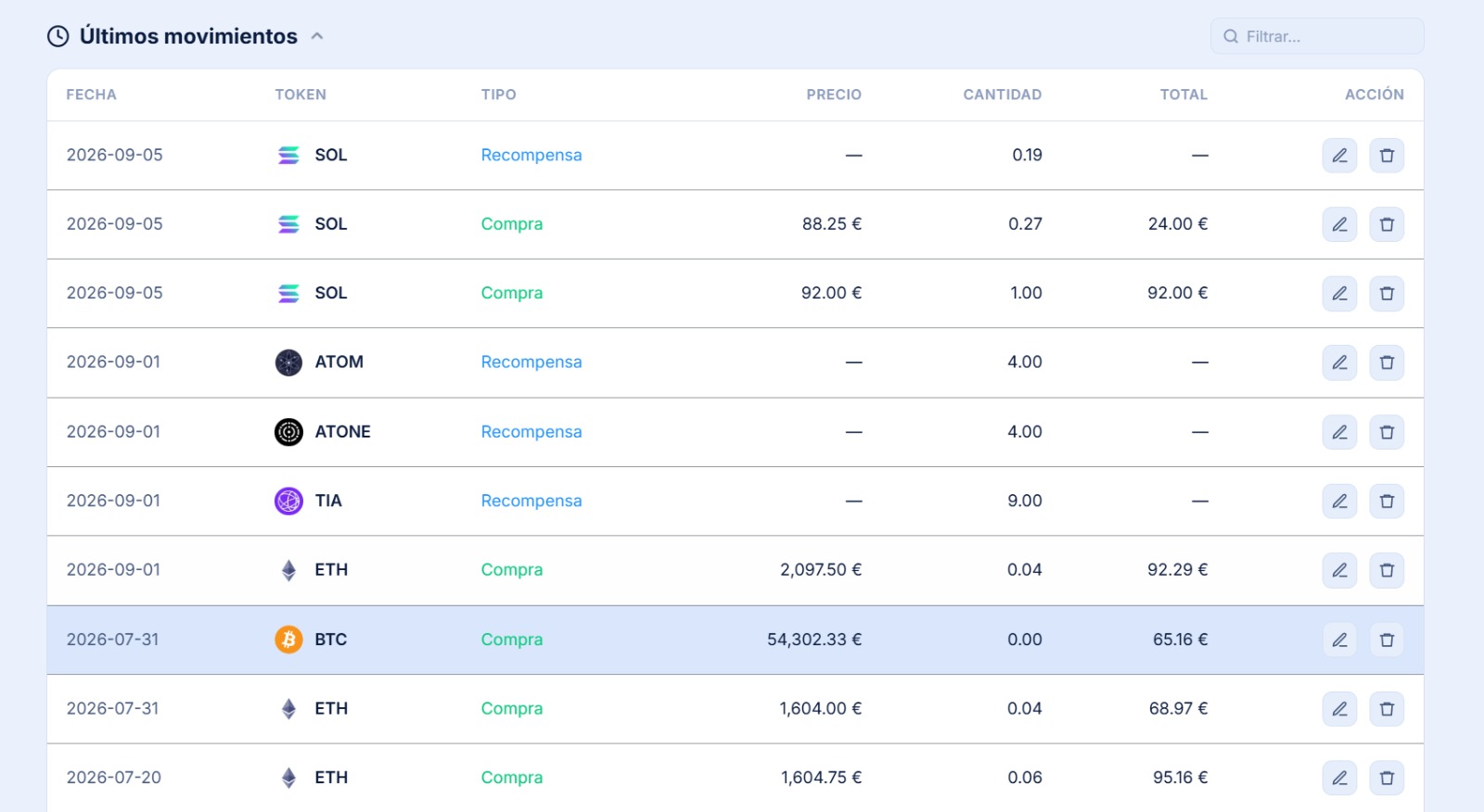Click the TOKEN column header
Viewport: 1484px width, 812px height.
tap(301, 95)
